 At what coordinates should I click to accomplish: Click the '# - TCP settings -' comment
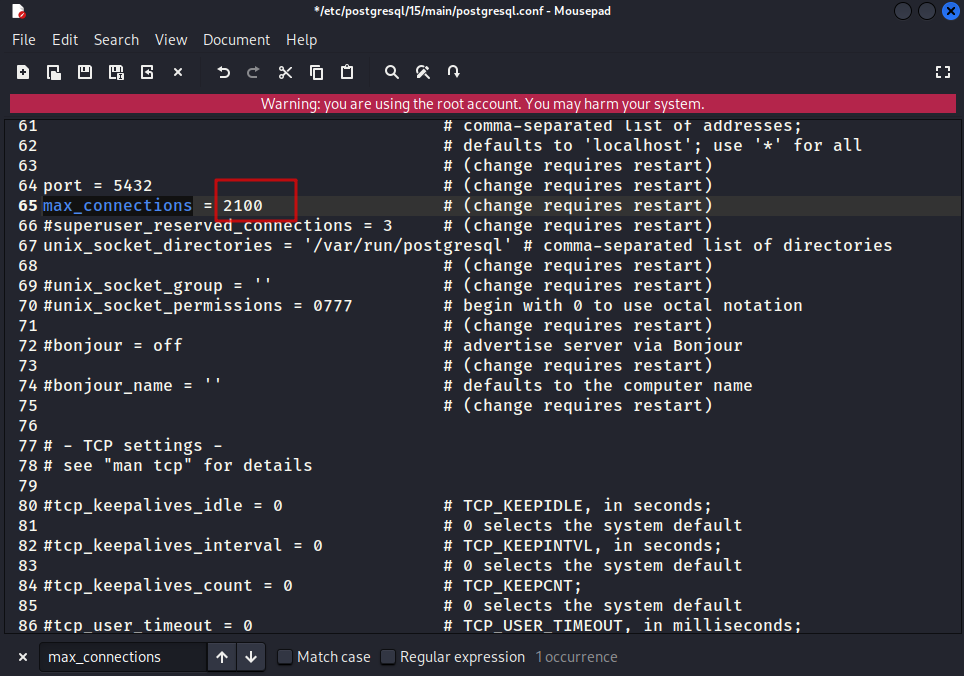click(133, 446)
